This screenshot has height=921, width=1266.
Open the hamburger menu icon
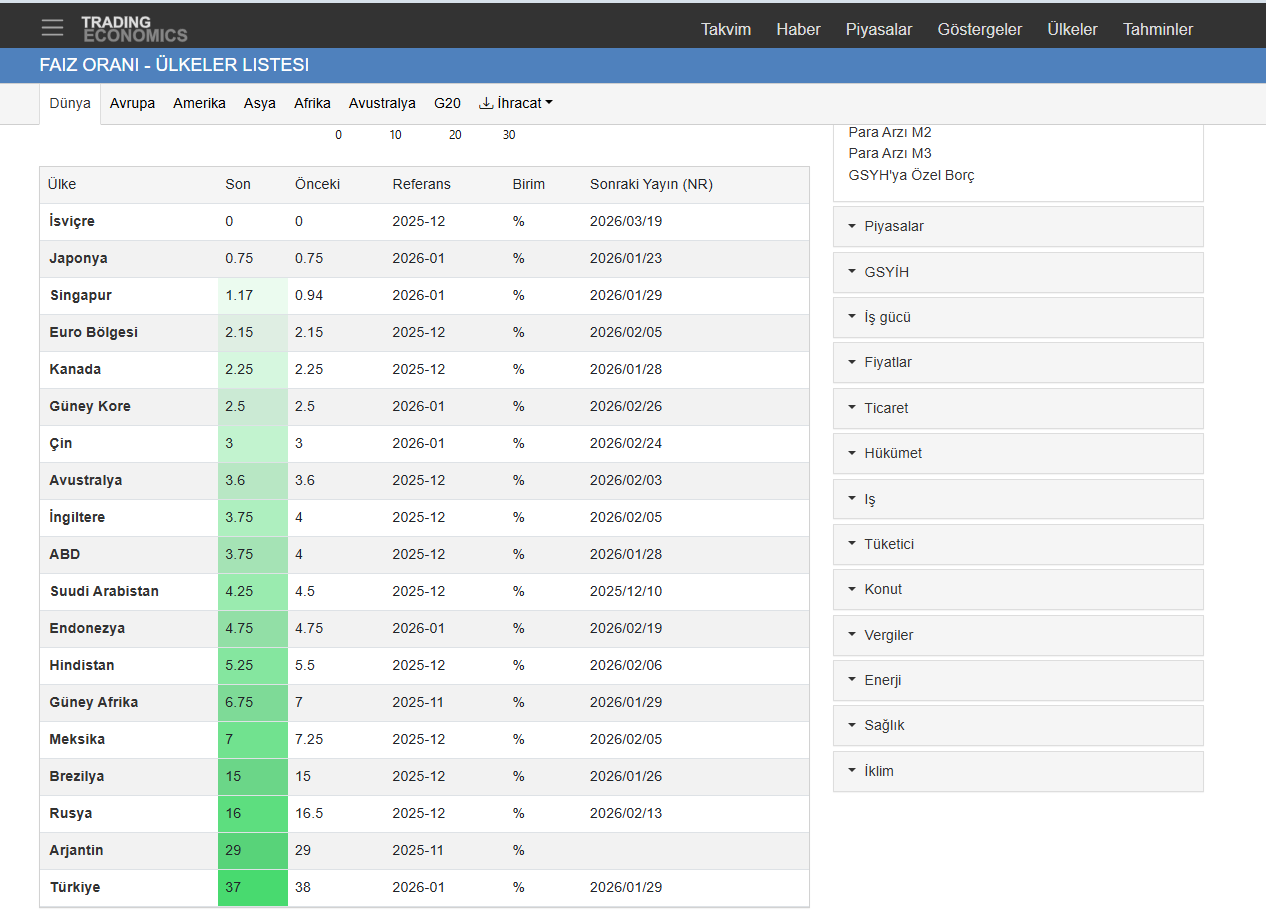[x=52, y=28]
